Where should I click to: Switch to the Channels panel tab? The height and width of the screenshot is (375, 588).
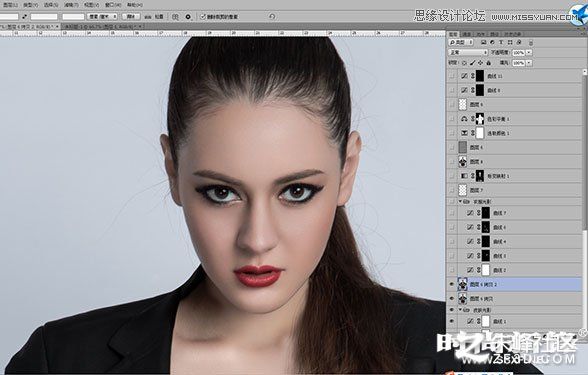click(466, 34)
